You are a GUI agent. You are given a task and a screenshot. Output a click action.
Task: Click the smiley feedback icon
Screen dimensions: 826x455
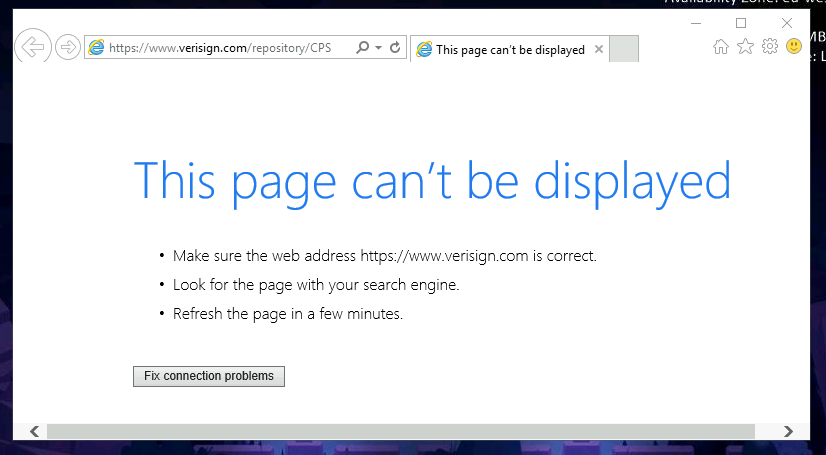point(794,47)
